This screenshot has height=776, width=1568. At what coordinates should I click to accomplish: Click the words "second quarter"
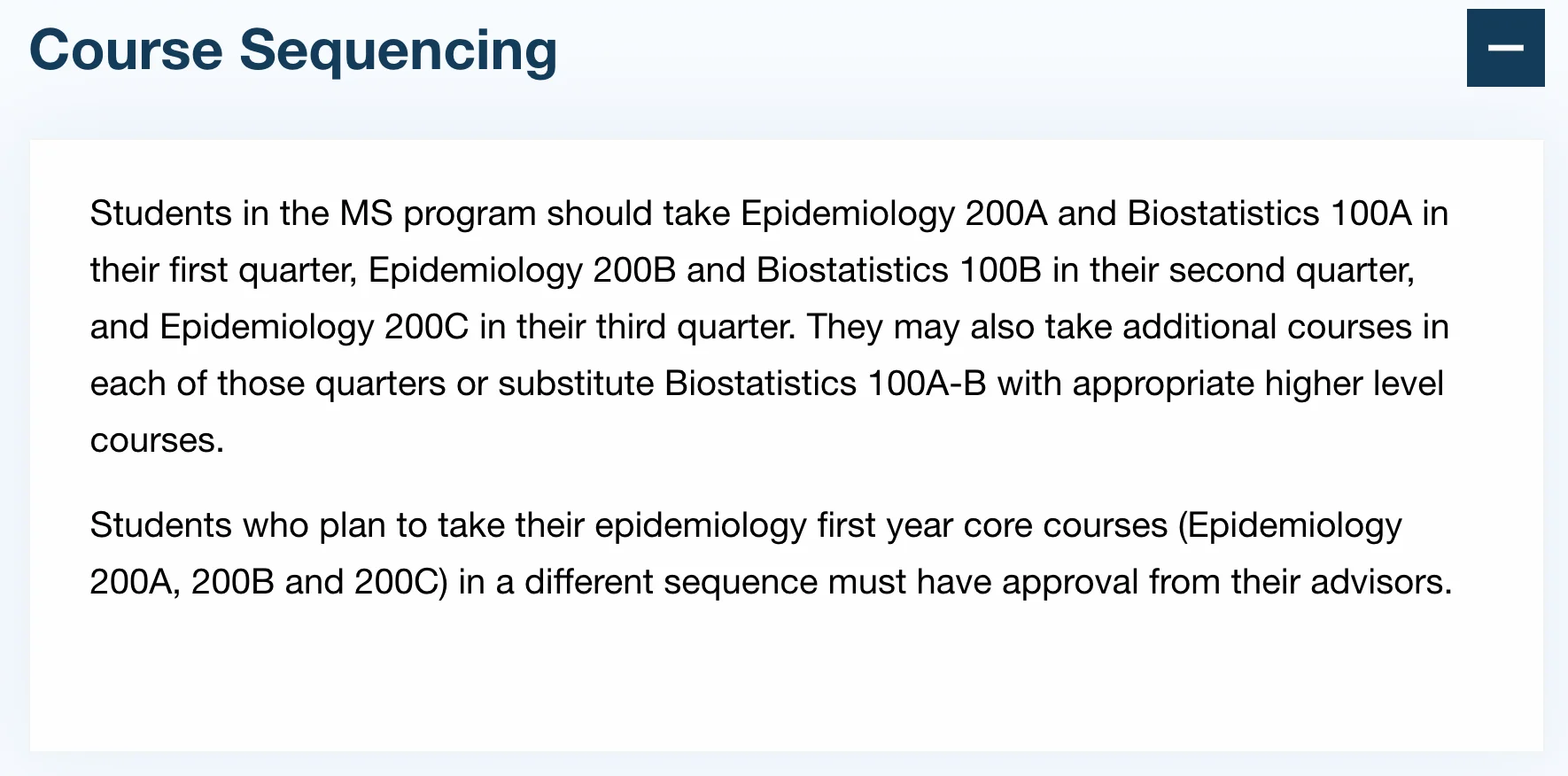click(x=1291, y=271)
